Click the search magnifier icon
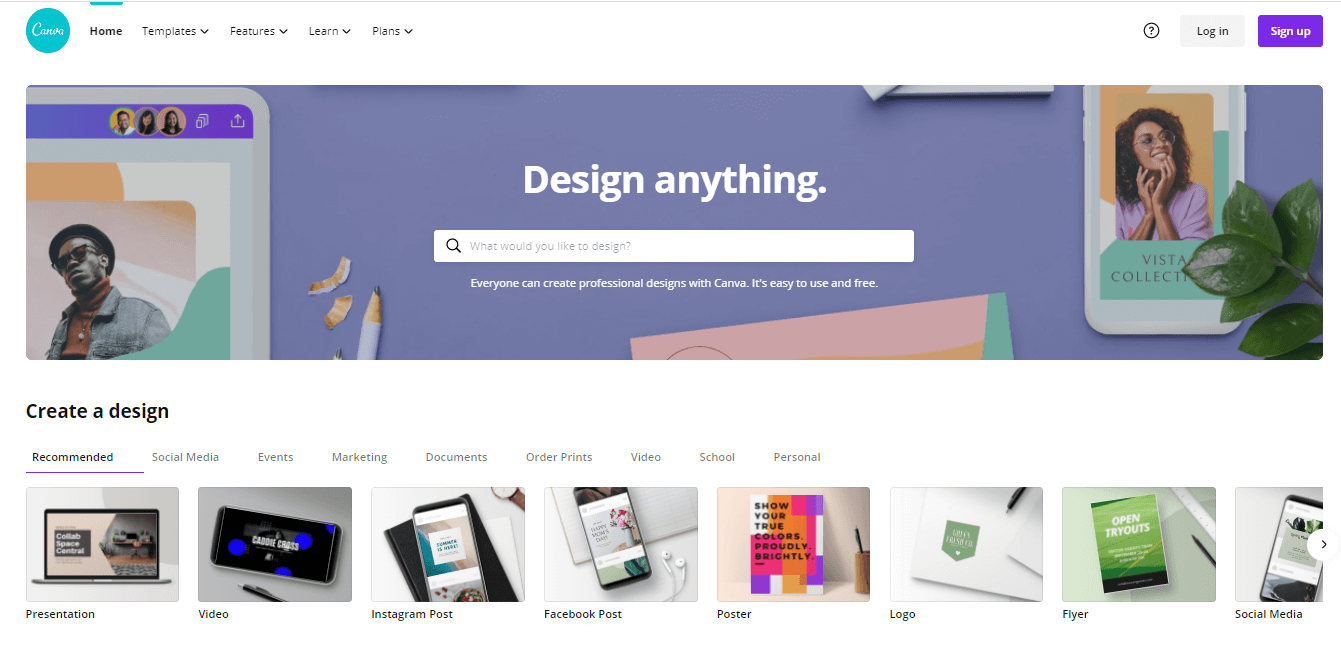The image size is (1341, 651). (454, 246)
